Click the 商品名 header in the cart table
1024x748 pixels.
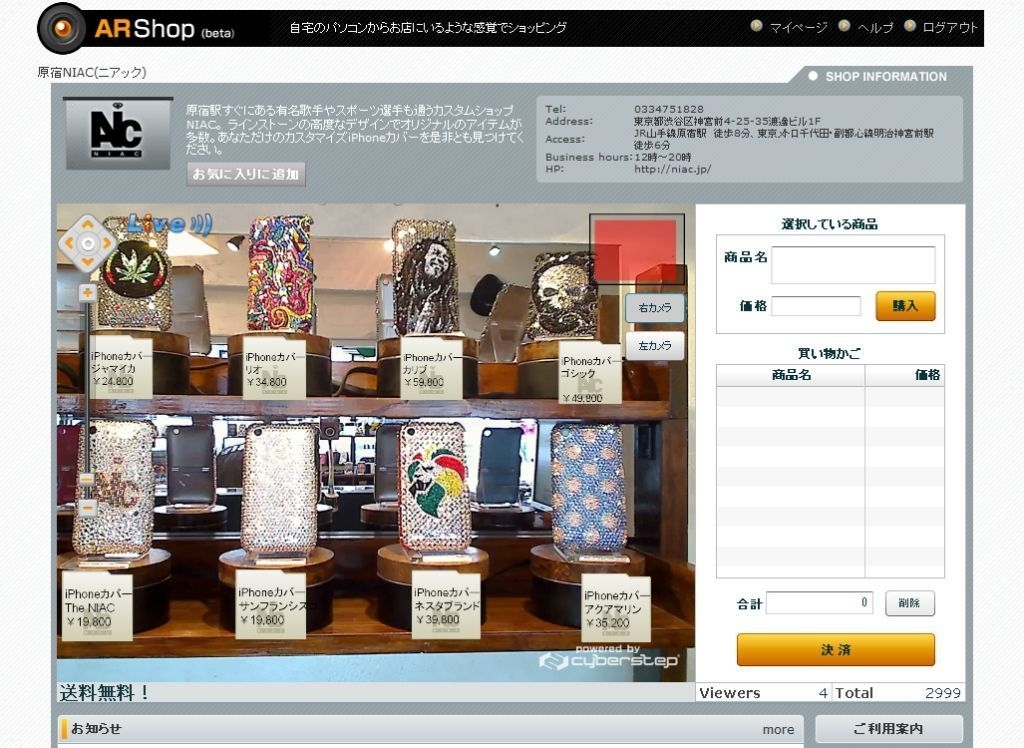pos(791,374)
